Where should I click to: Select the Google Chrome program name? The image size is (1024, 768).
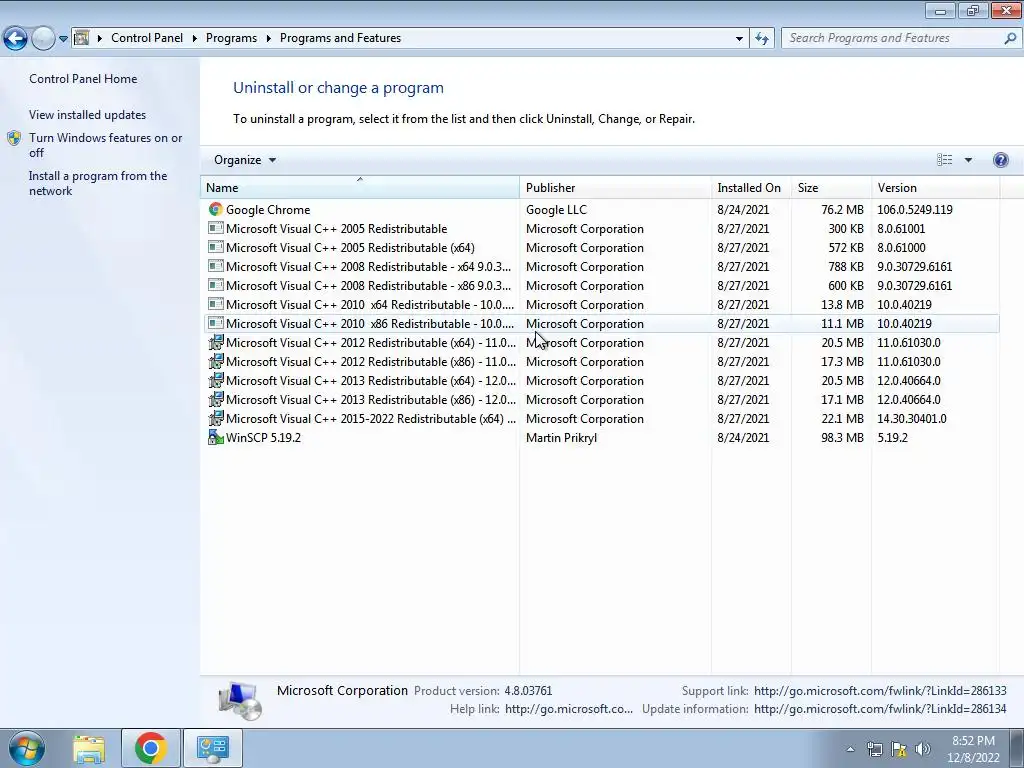click(x=268, y=210)
